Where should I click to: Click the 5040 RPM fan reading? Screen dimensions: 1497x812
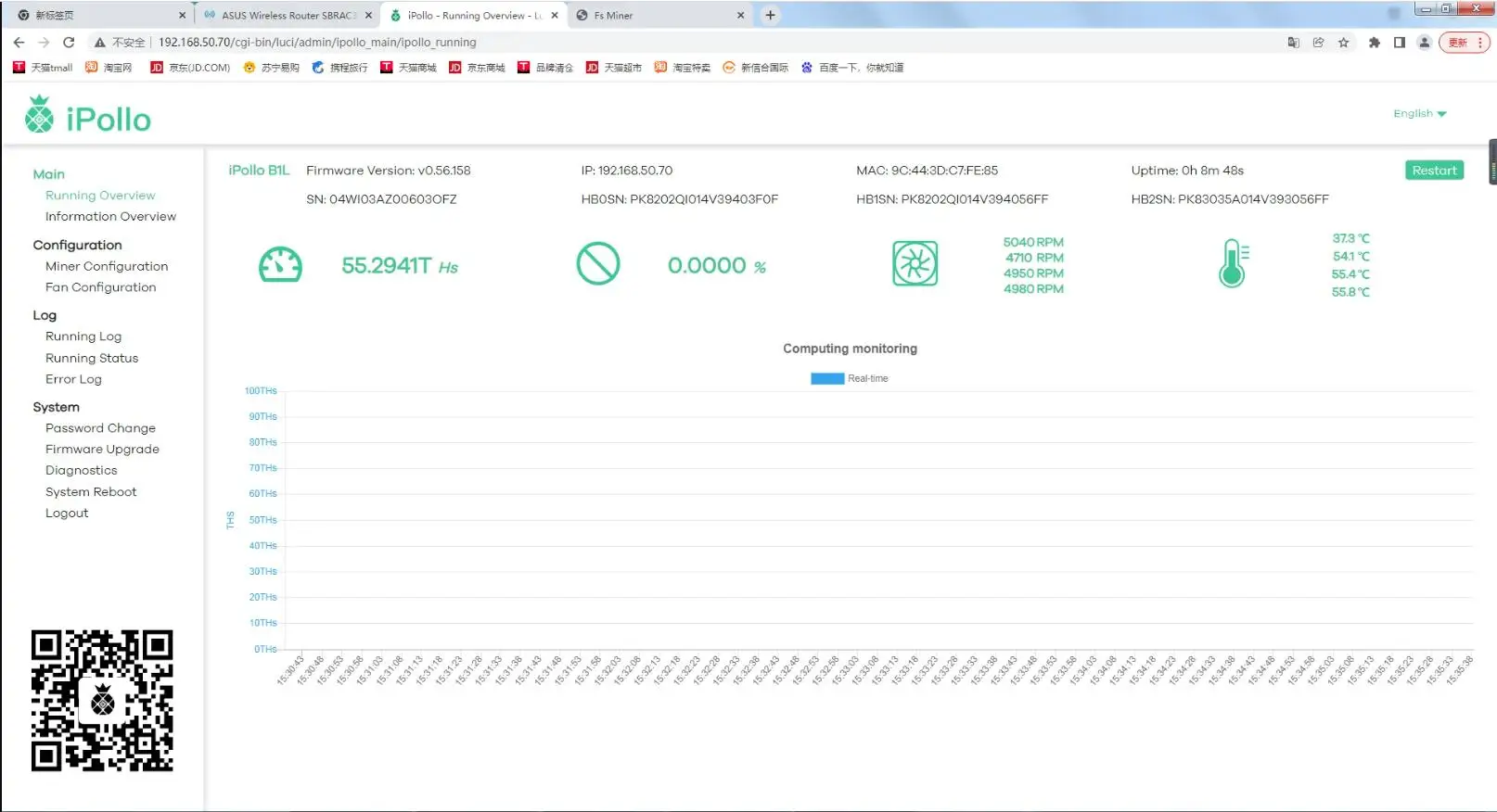[x=1033, y=242]
